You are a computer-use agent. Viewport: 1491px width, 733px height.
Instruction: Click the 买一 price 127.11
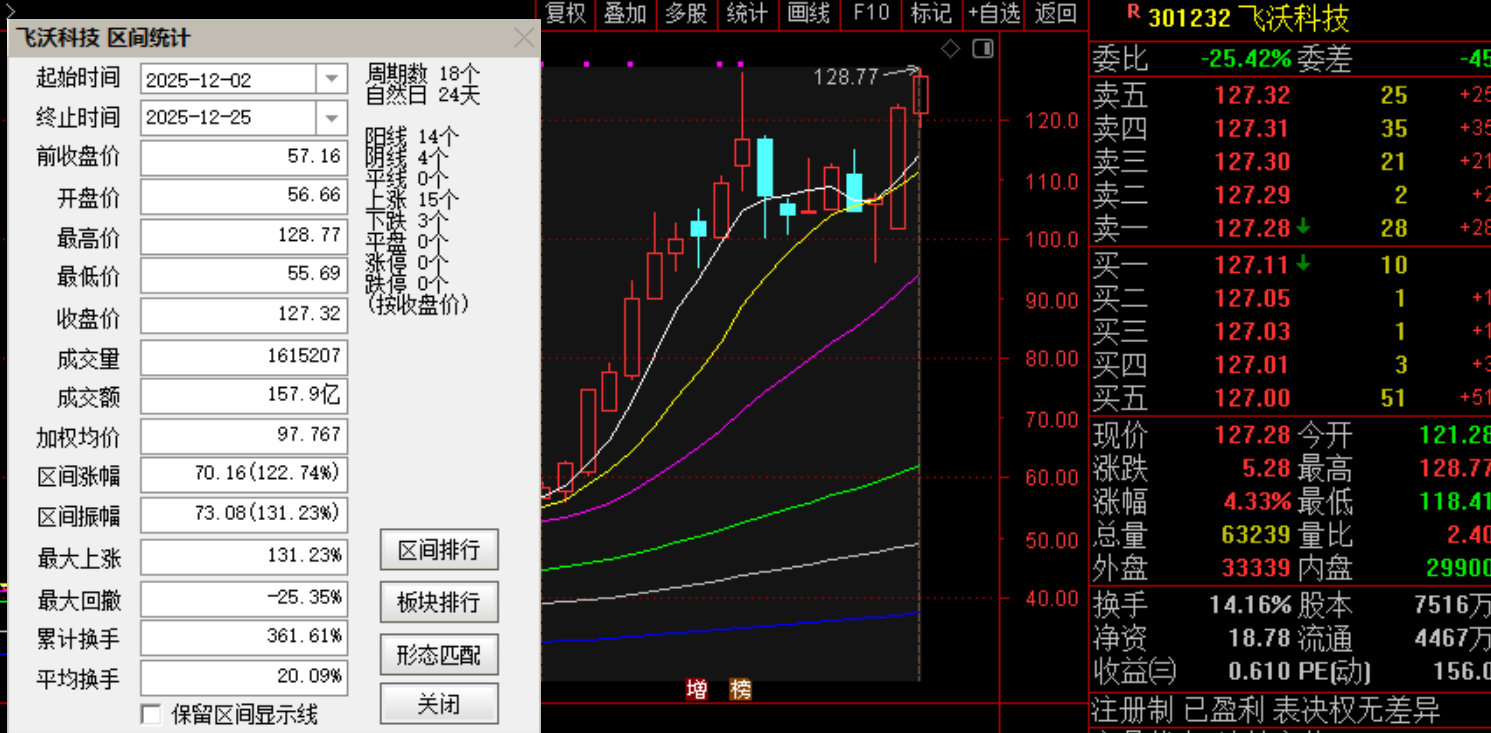(x=1252, y=265)
